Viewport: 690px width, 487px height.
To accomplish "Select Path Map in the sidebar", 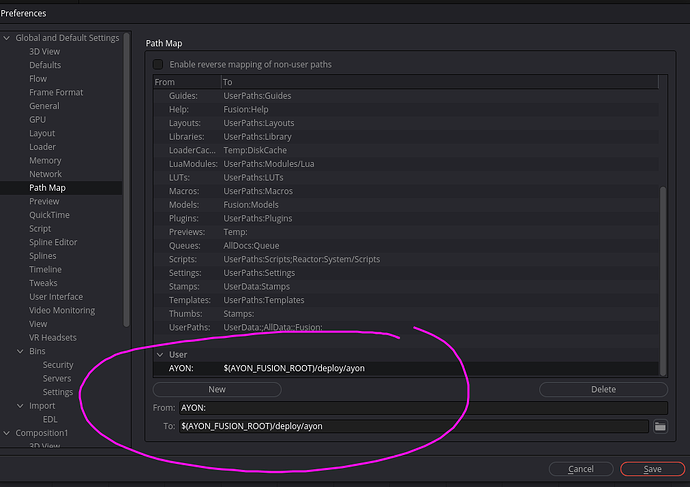I will (x=47, y=187).
